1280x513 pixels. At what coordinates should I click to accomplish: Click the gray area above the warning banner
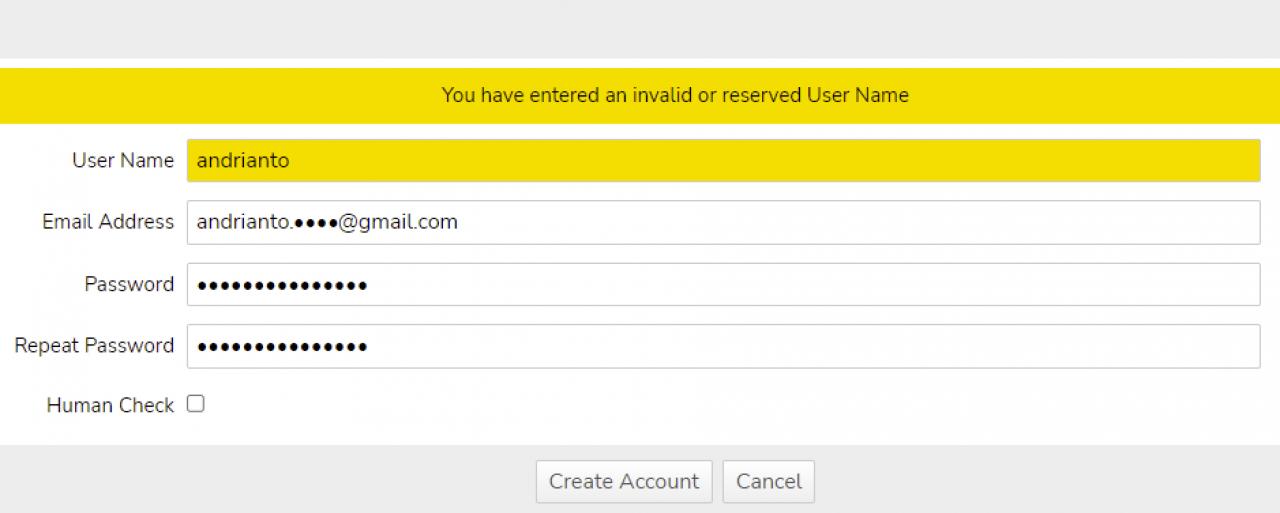click(640, 28)
